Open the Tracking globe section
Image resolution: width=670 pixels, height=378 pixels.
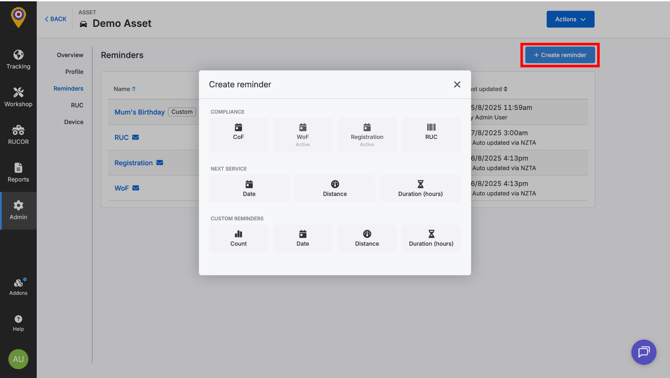18,60
